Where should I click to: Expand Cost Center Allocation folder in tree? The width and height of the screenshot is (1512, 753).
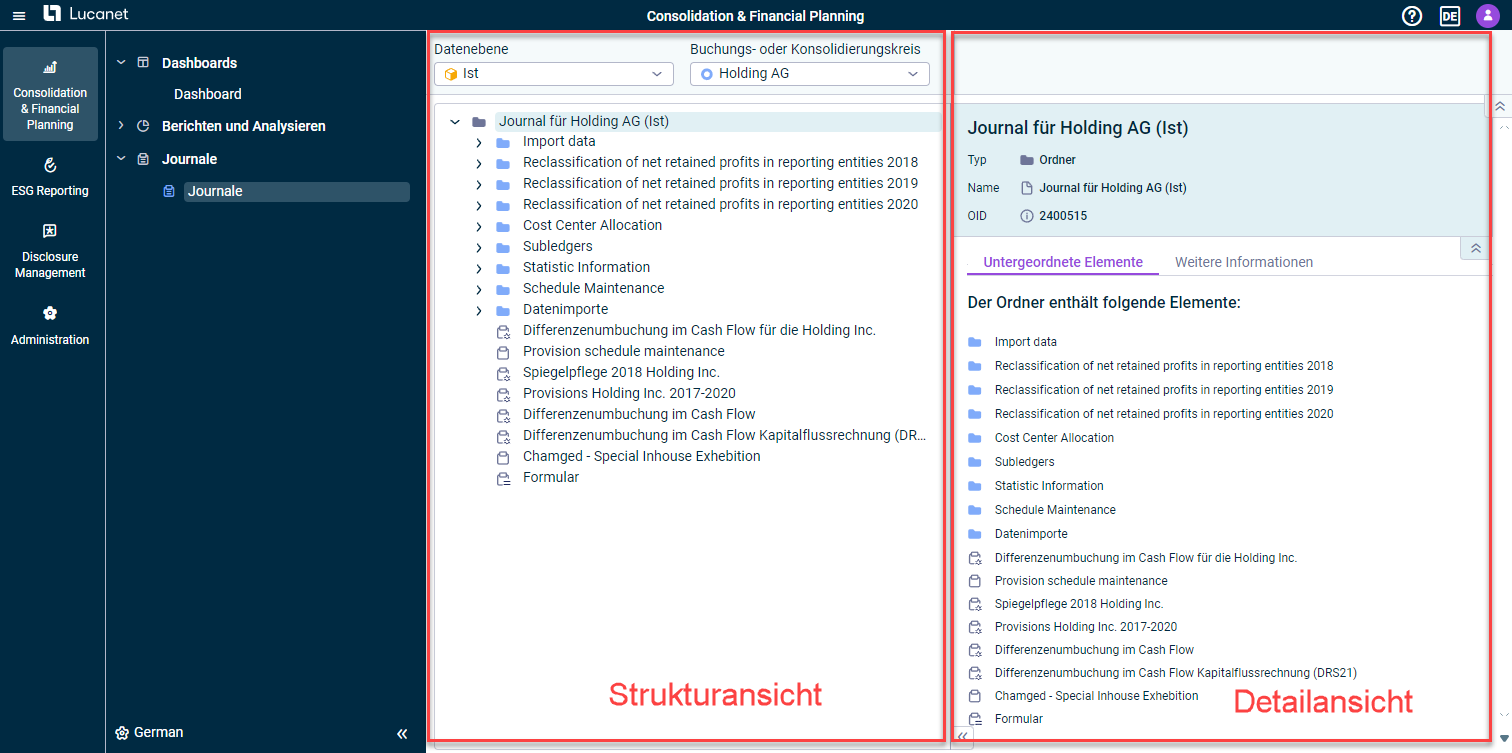(x=479, y=227)
